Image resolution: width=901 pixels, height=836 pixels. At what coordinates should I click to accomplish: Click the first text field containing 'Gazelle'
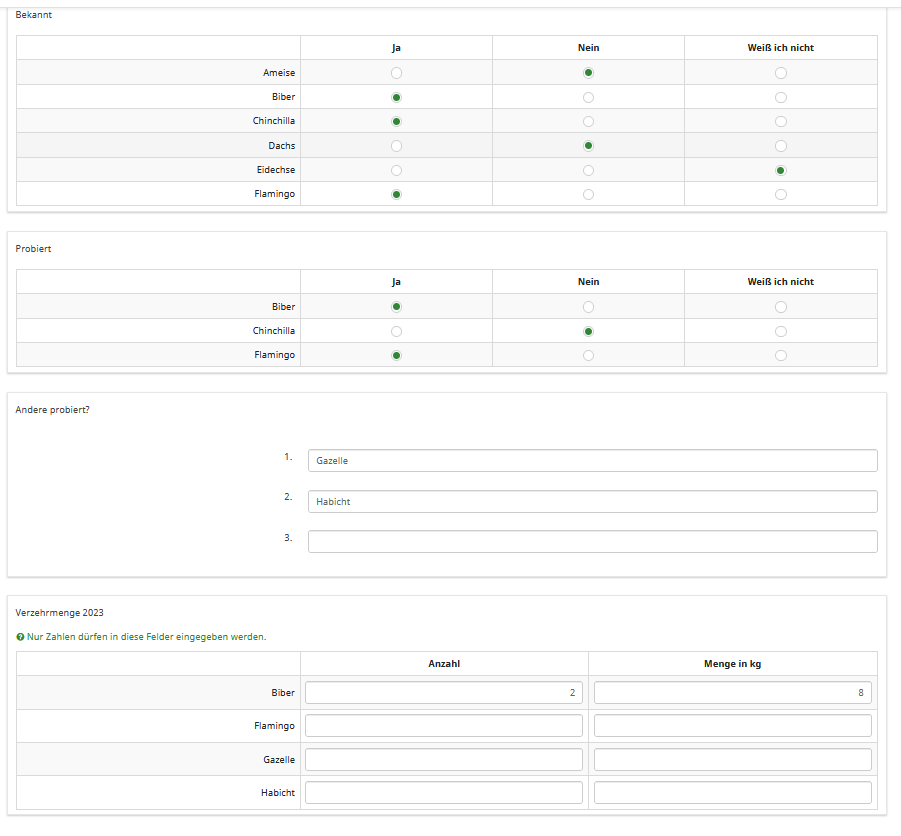click(x=592, y=461)
